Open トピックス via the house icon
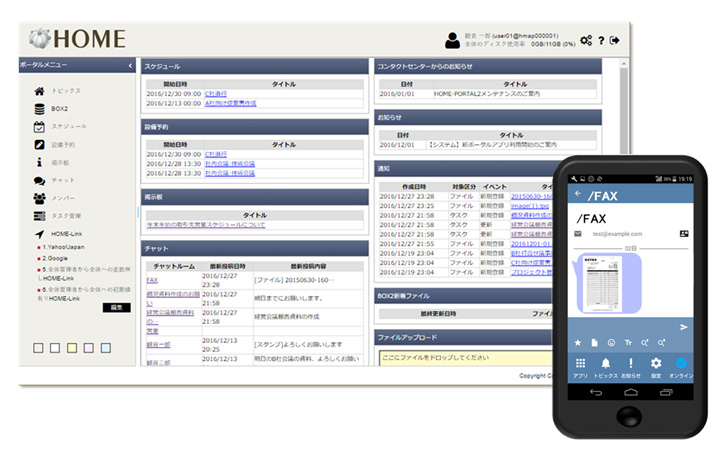This screenshot has width=720, height=450. click(x=39, y=91)
